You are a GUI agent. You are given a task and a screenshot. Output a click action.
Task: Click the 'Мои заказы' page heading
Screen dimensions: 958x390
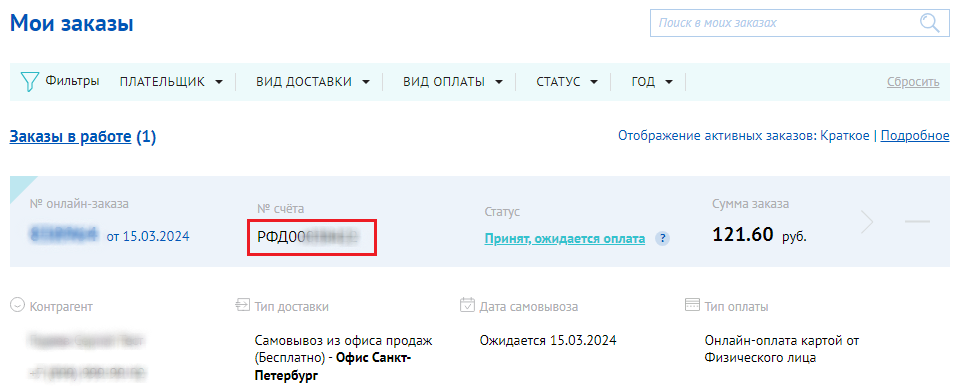pyautogui.click(x=71, y=24)
